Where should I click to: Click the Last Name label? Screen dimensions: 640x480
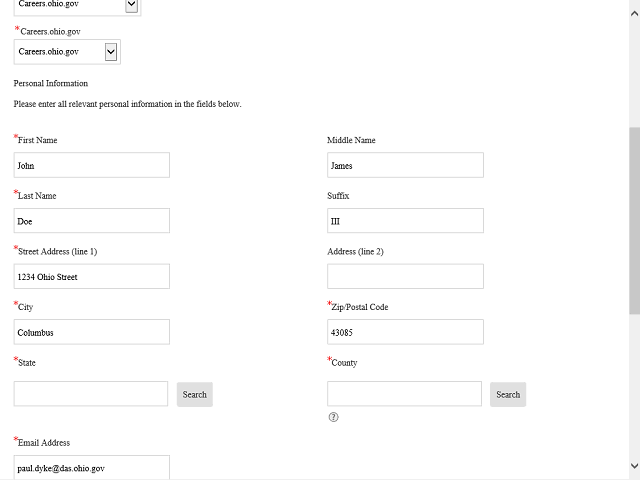(x=37, y=196)
